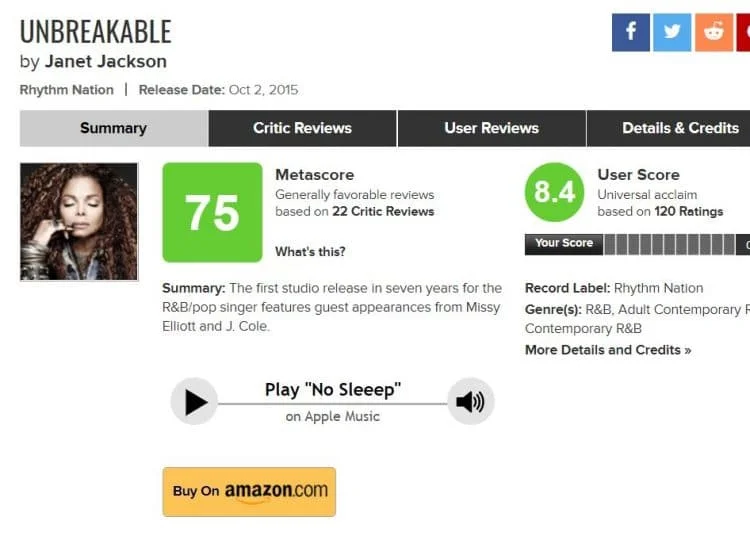Set your score on the rating bar

670,244
